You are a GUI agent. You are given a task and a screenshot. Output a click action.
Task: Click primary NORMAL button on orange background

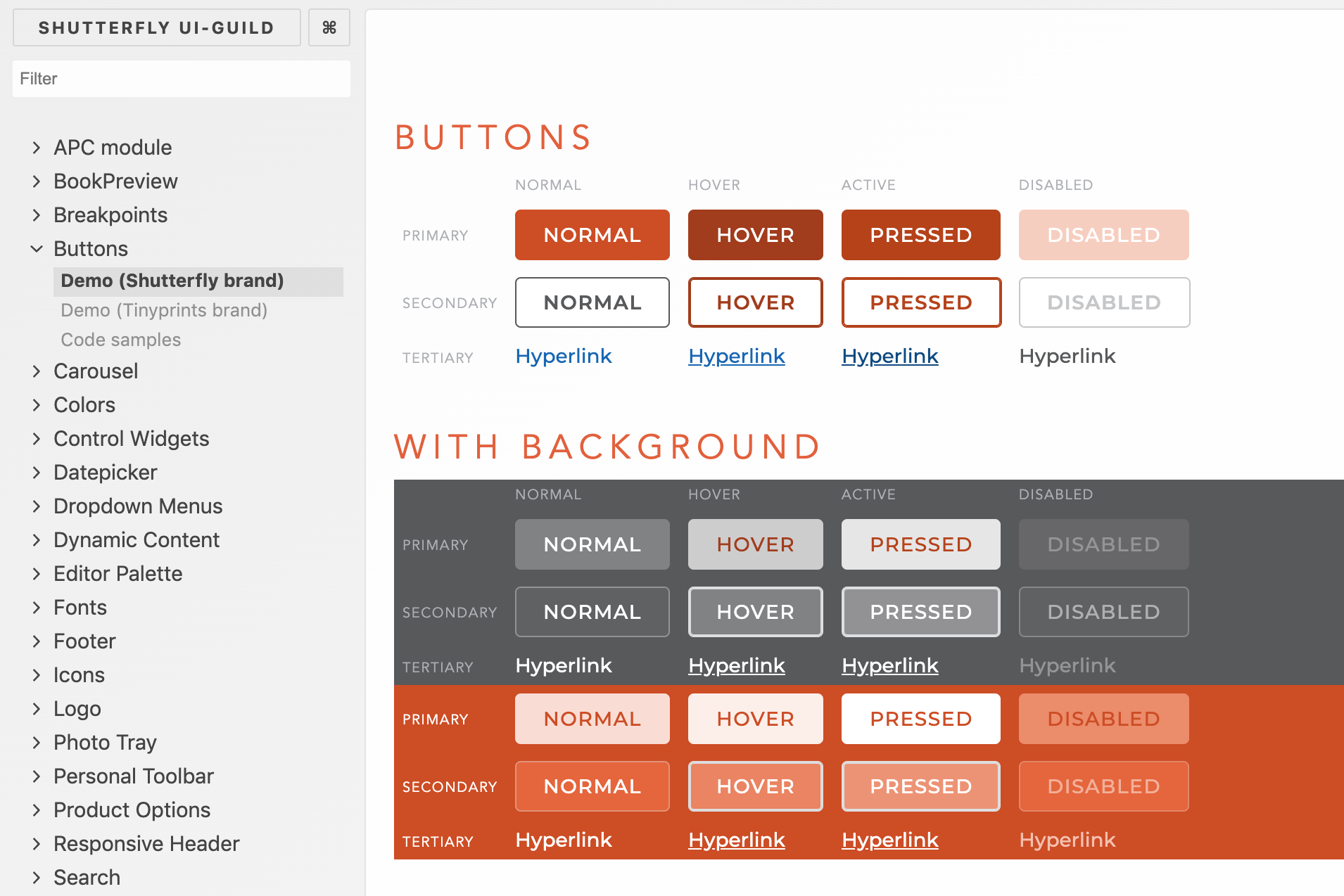[x=592, y=719]
